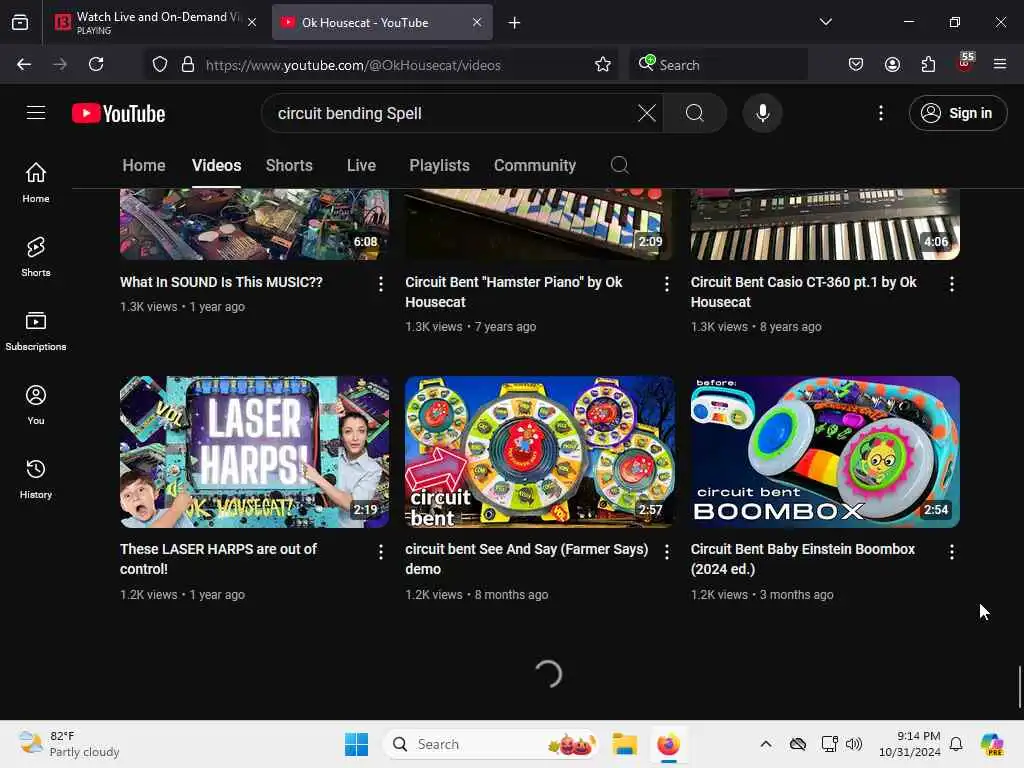Click the Firefox URL address bar
Viewport: 1024px width, 768px height.
[381, 64]
